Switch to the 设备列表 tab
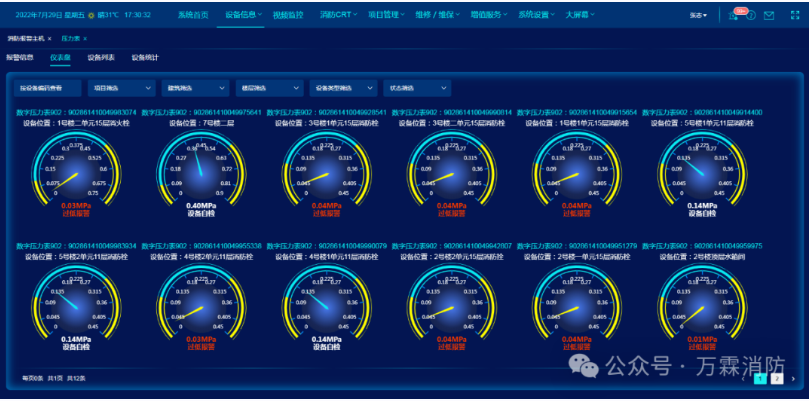This screenshot has width=809, height=401. pyautogui.click(x=101, y=58)
